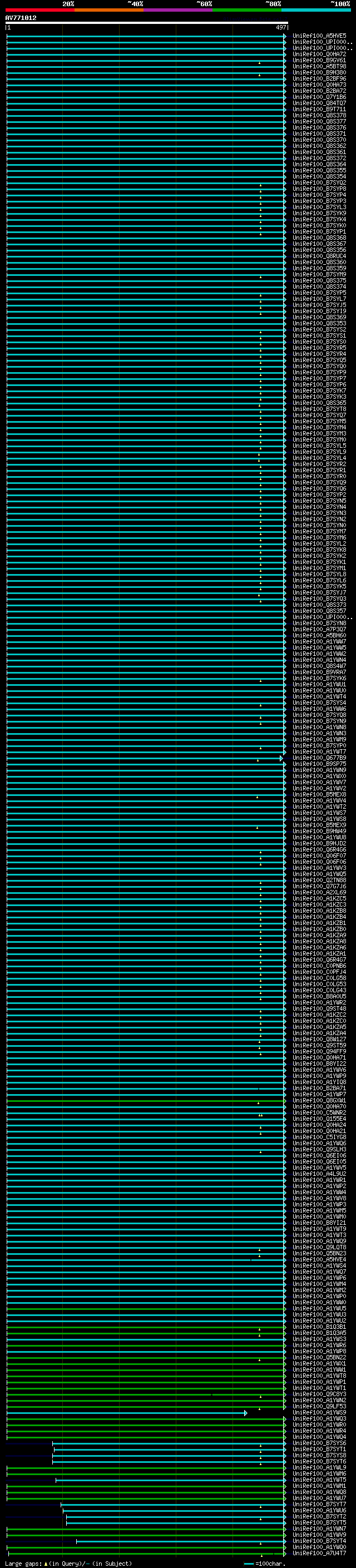Viewport: 356px width, 1568px height.
Task: Click hit label UniRef100_C0PNB6
Action: click(x=319, y=966)
